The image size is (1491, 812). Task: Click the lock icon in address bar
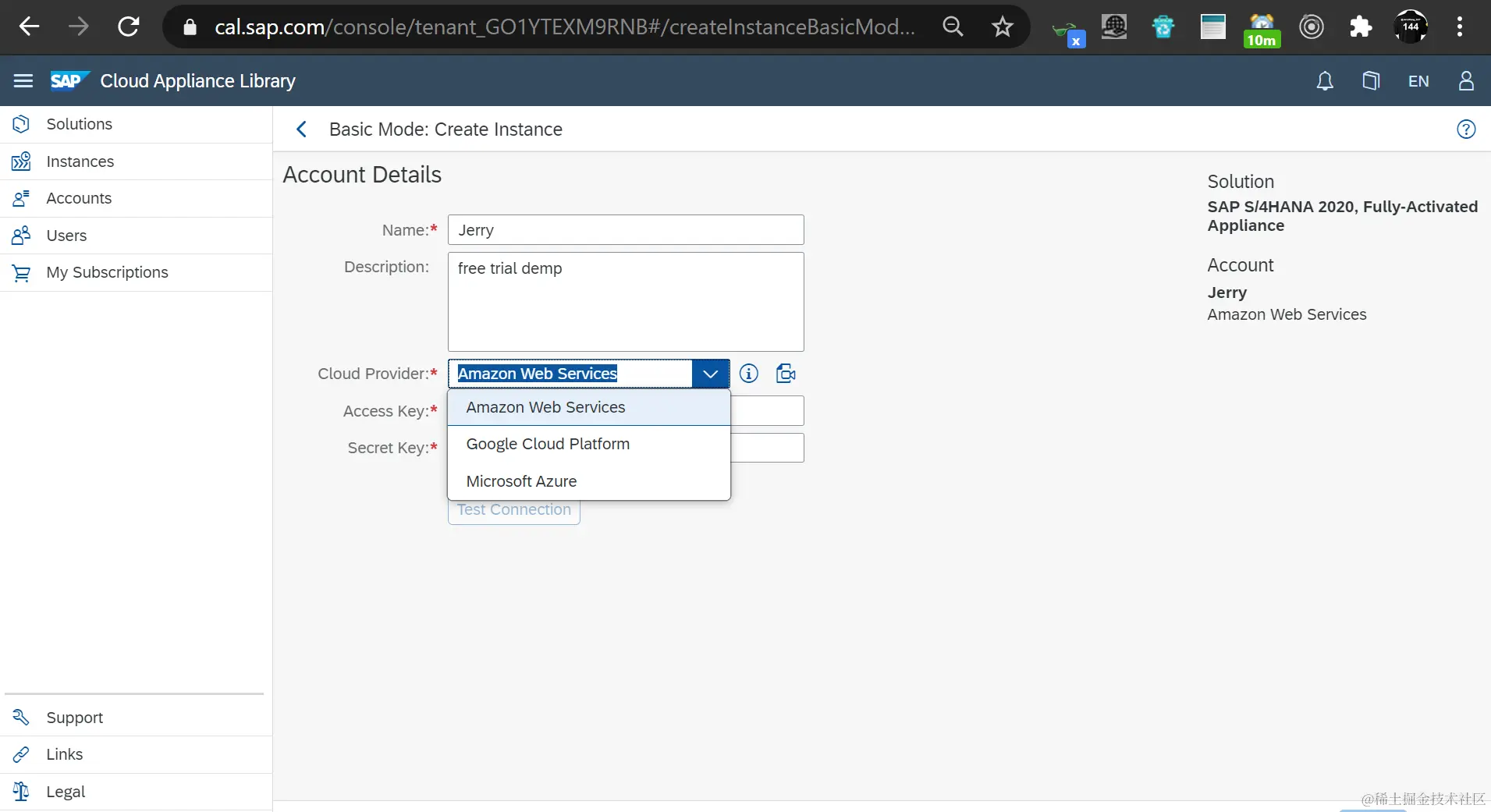point(190,27)
